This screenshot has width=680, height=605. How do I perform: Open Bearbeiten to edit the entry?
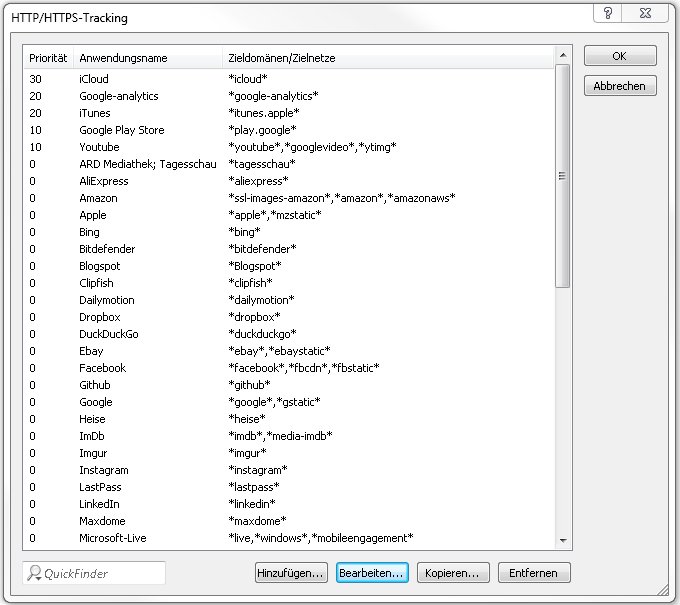pos(371,573)
